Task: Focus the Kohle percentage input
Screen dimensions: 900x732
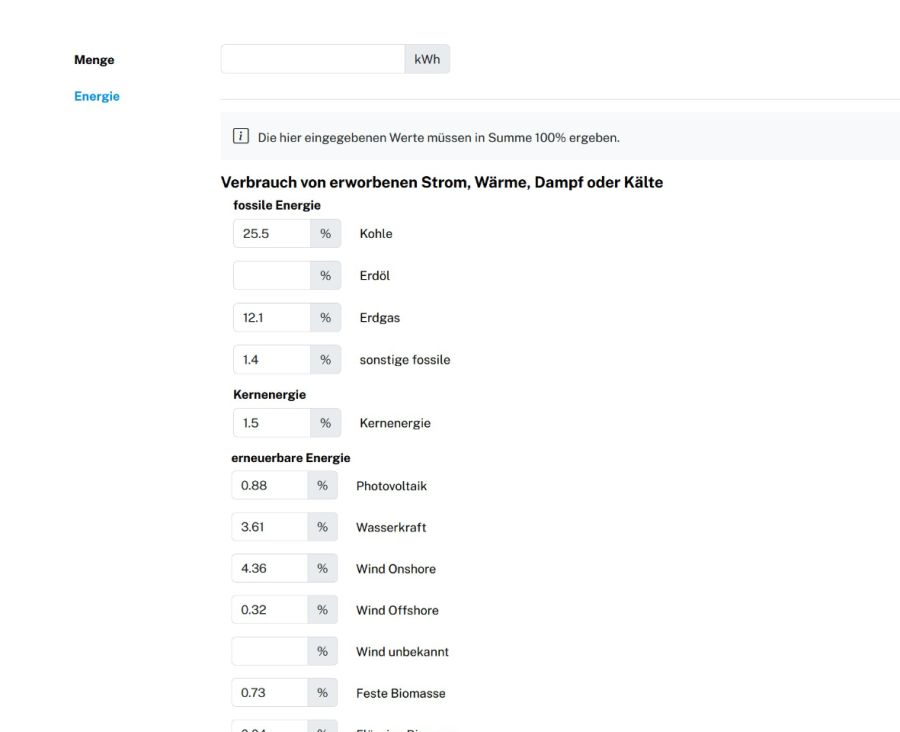Action: tap(271, 234)
